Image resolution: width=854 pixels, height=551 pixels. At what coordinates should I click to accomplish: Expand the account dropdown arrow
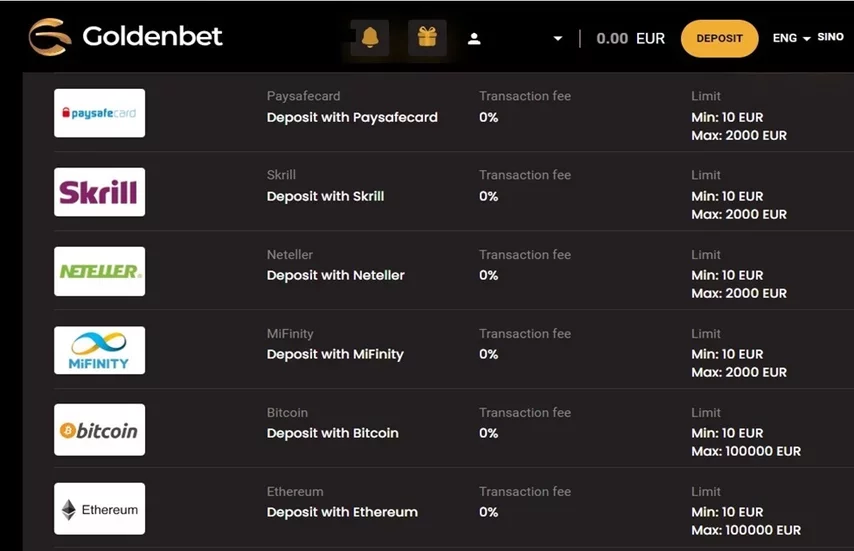[x=558, y=39]
